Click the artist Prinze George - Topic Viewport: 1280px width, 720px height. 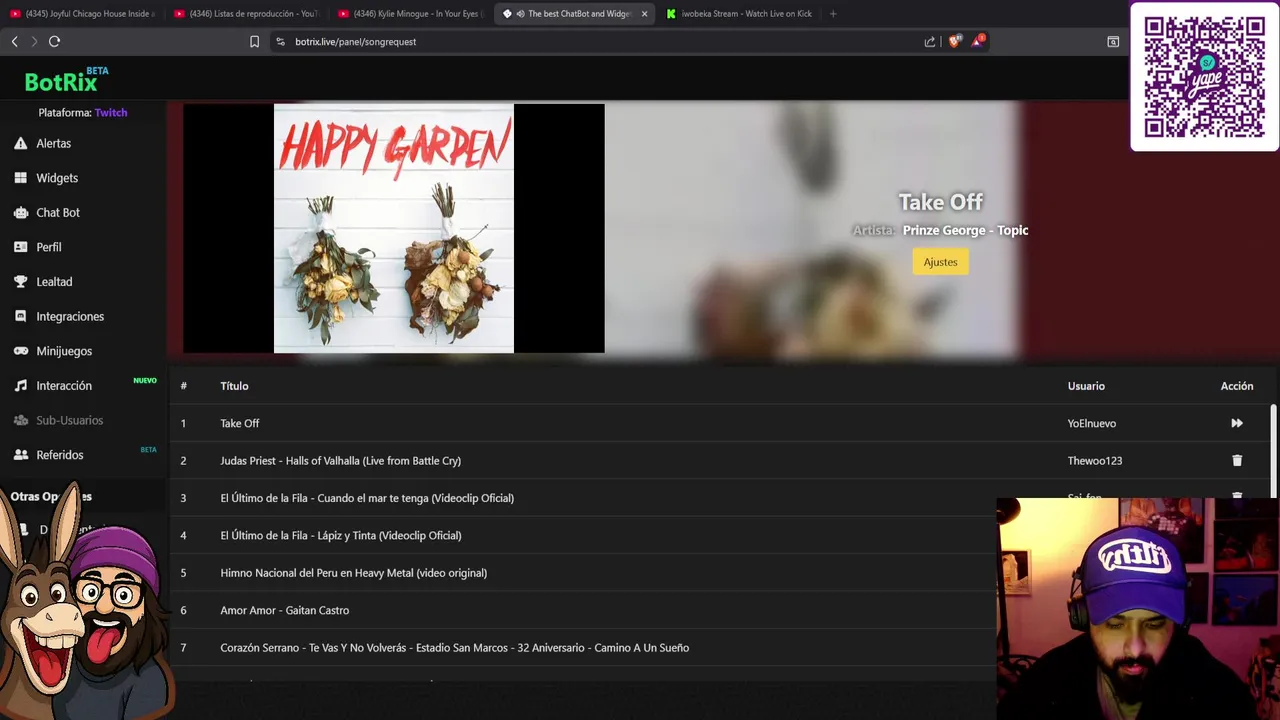965,230
